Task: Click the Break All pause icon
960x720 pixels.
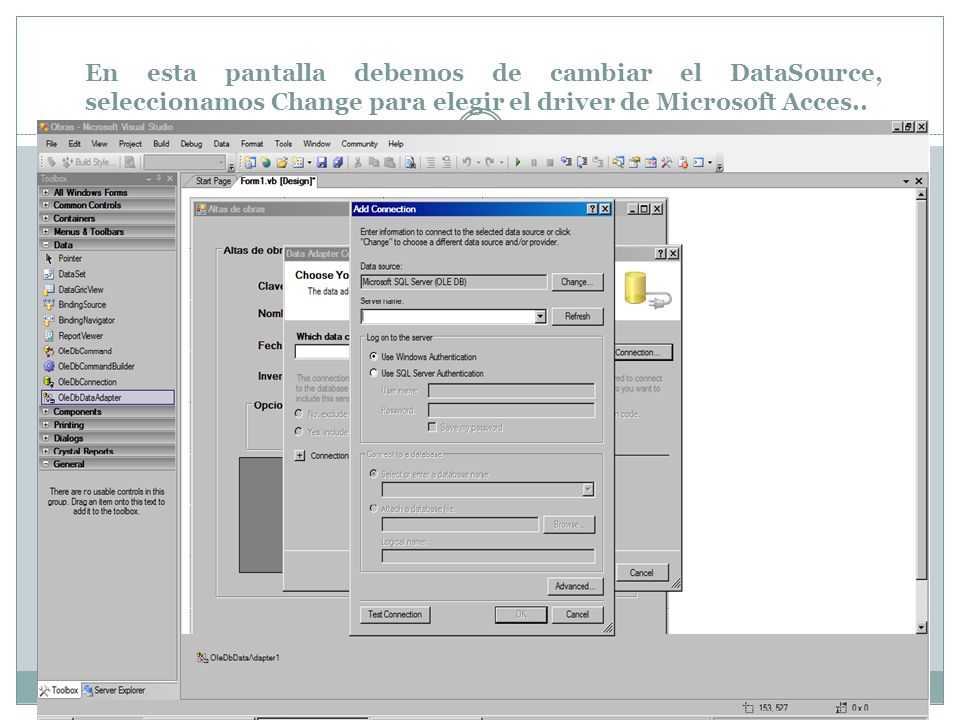Action: (534, 162)
